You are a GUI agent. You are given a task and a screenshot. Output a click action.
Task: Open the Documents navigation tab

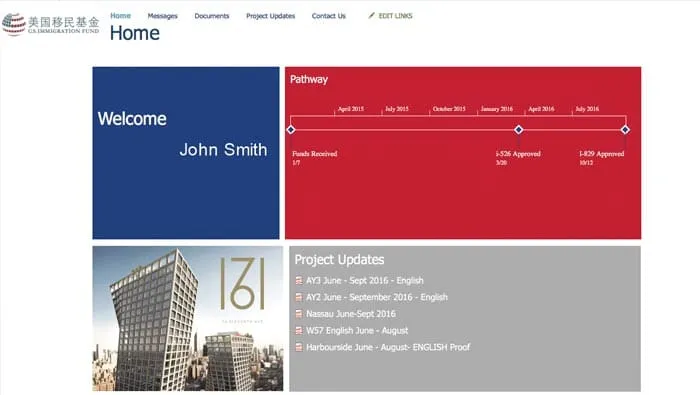(x=212, y=16)
